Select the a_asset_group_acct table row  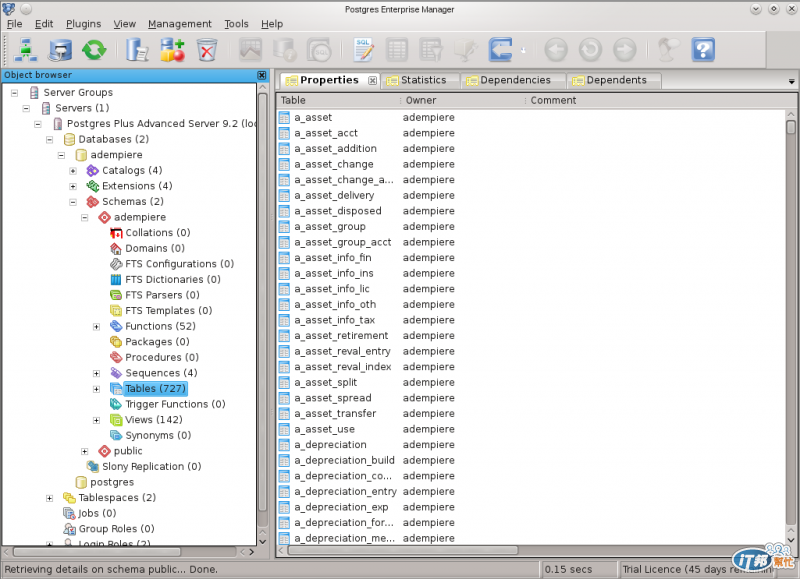tap(342, 242)
